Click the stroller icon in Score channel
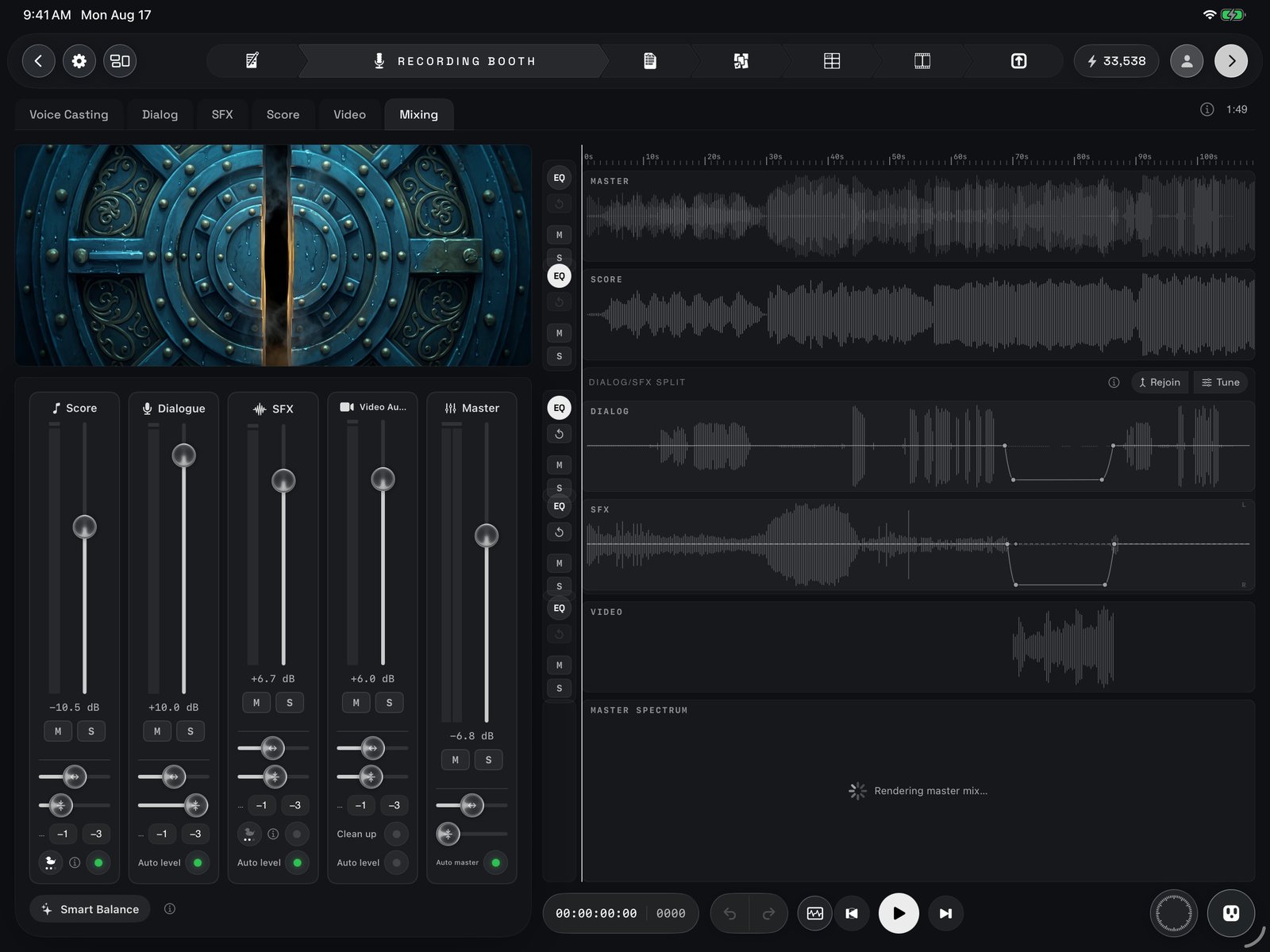Viewport: 1270px width, 952px height. [x=50, y=862]
